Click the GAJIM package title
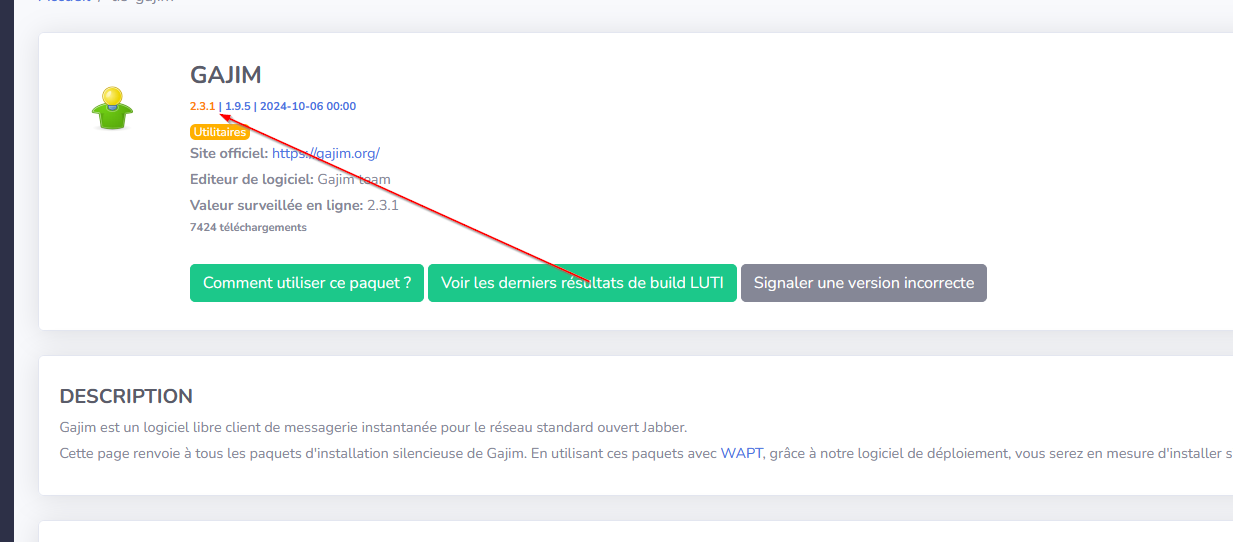The height and width of the screenshot is (542, 1233). [x=226, y=75]
